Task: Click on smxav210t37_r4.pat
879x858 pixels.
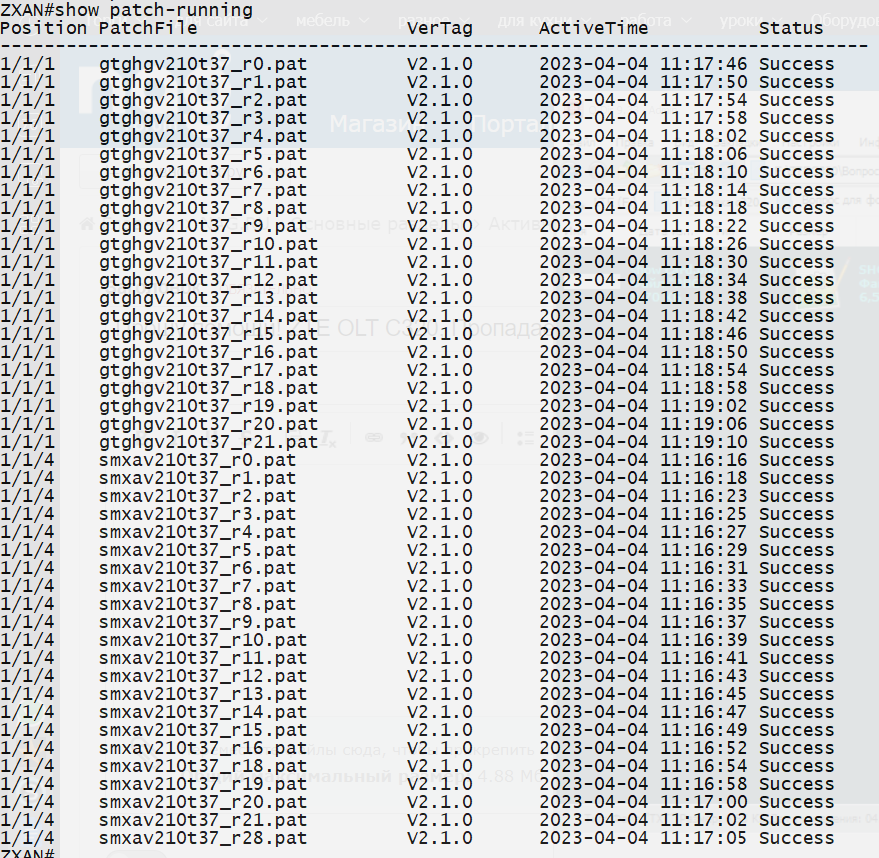Action: click(197, 532)
